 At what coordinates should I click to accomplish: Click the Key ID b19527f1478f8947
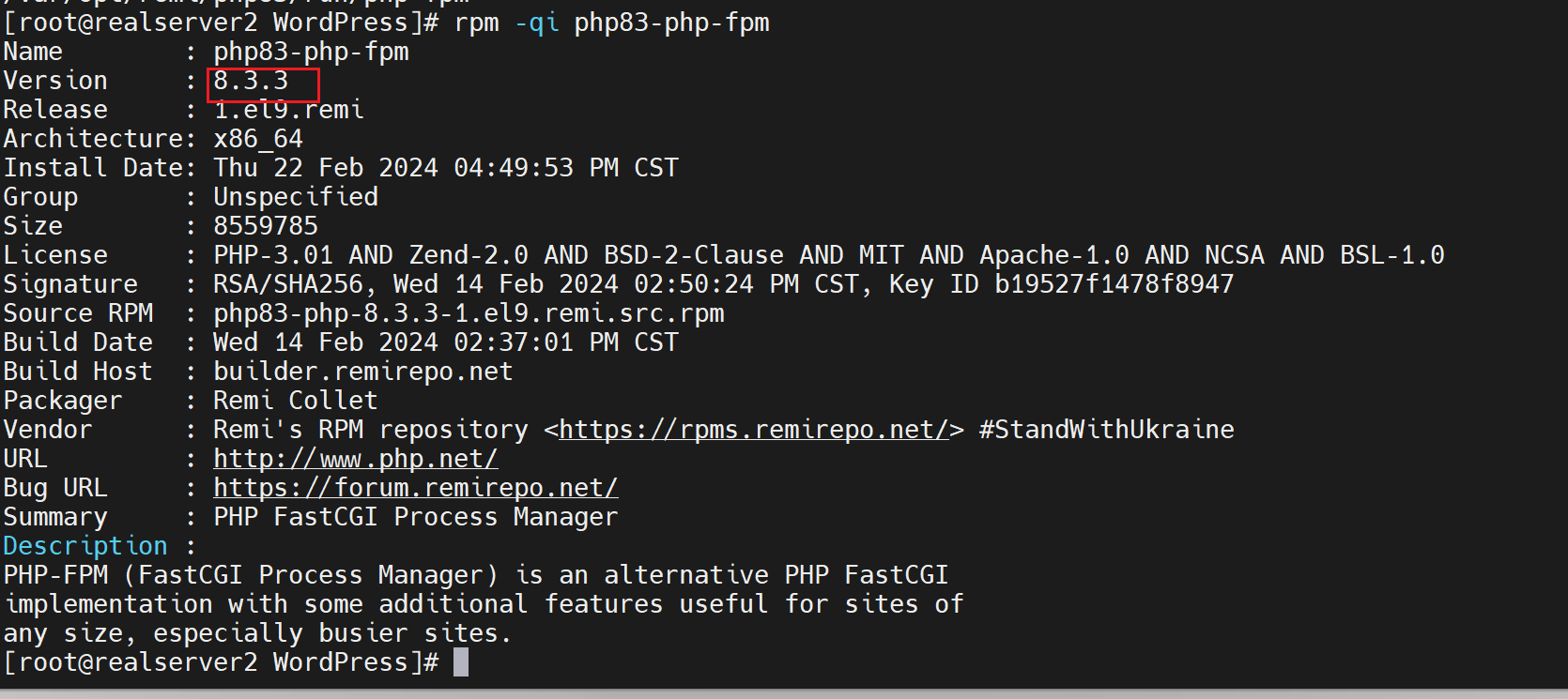1114,284
